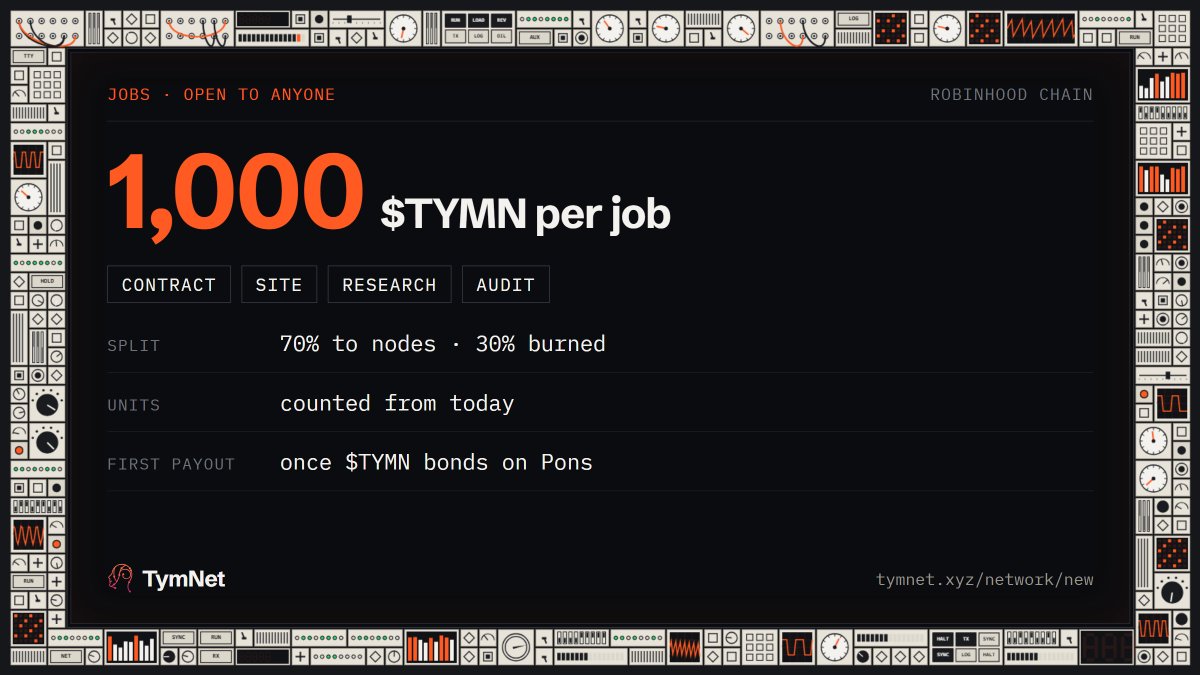Choose the RESEARCH job tag
1200x675 pixels.
(389, 285)
